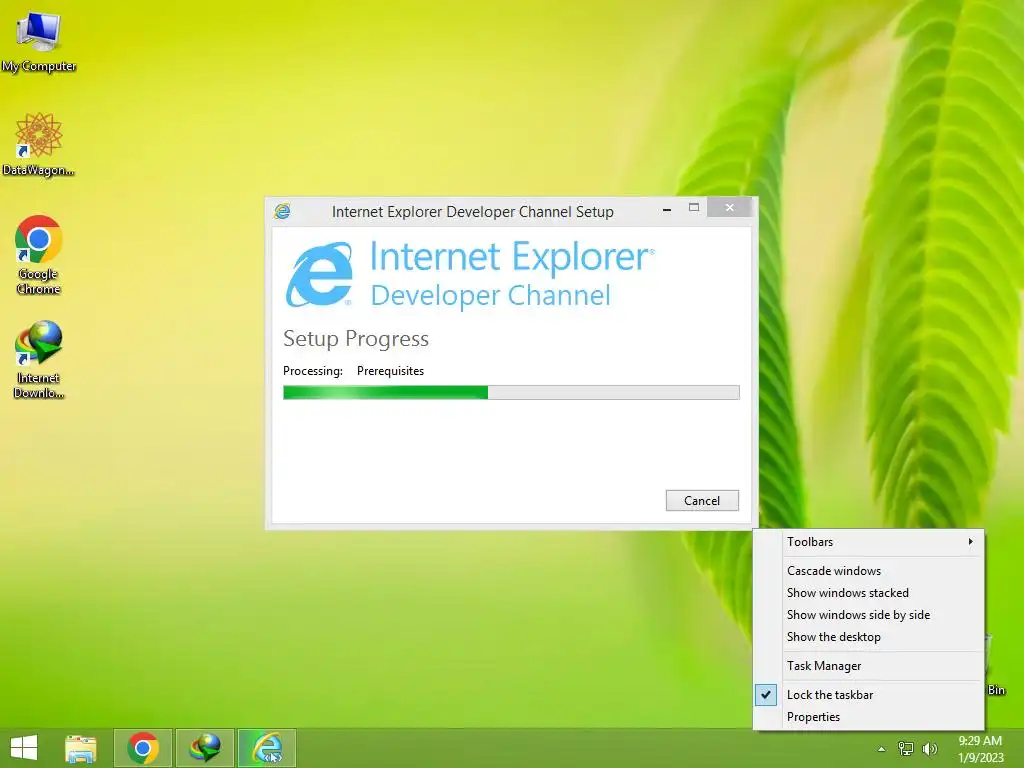Close the Internet Explorer setup window

click(x=729, y=208)
